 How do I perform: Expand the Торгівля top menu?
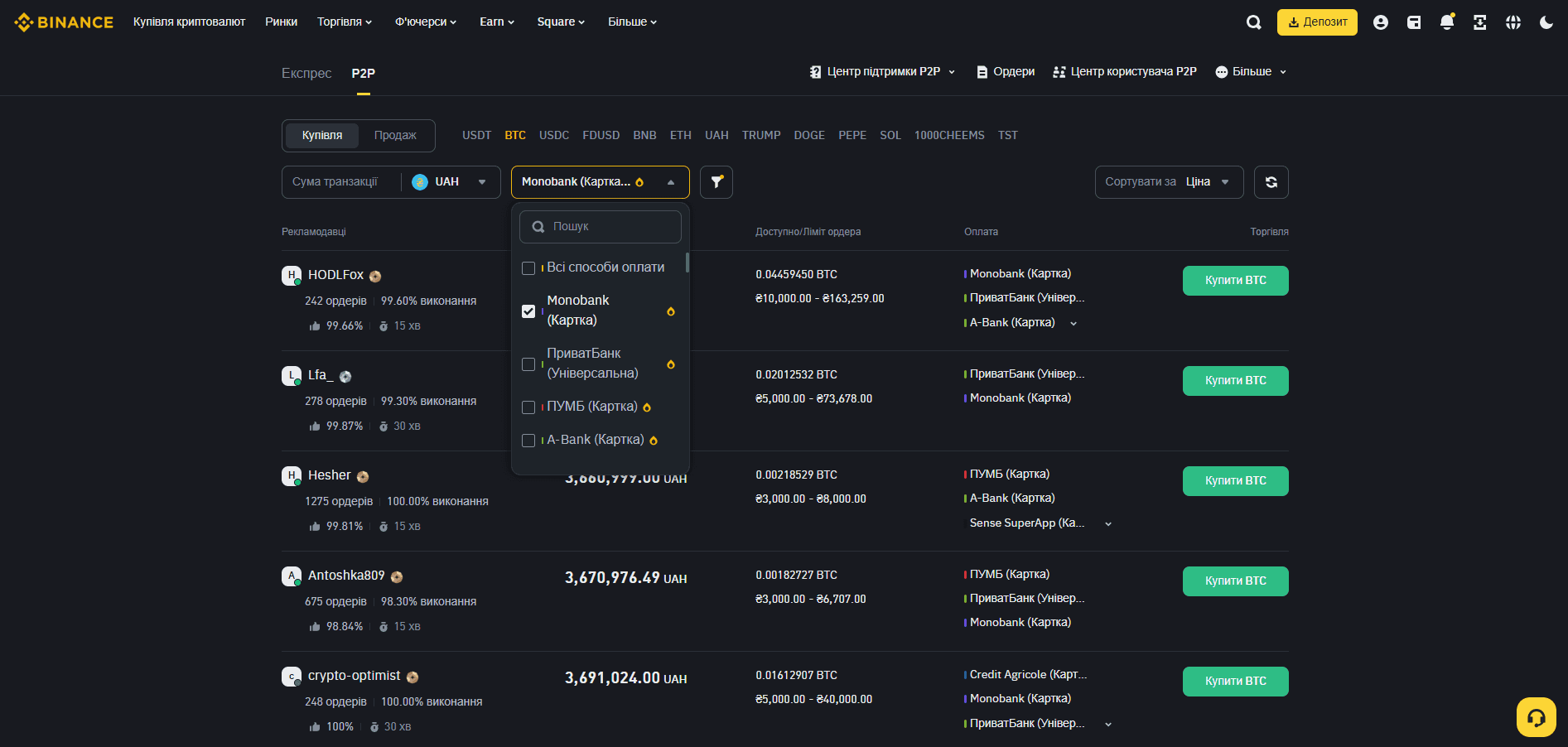(x=345, y=22)
